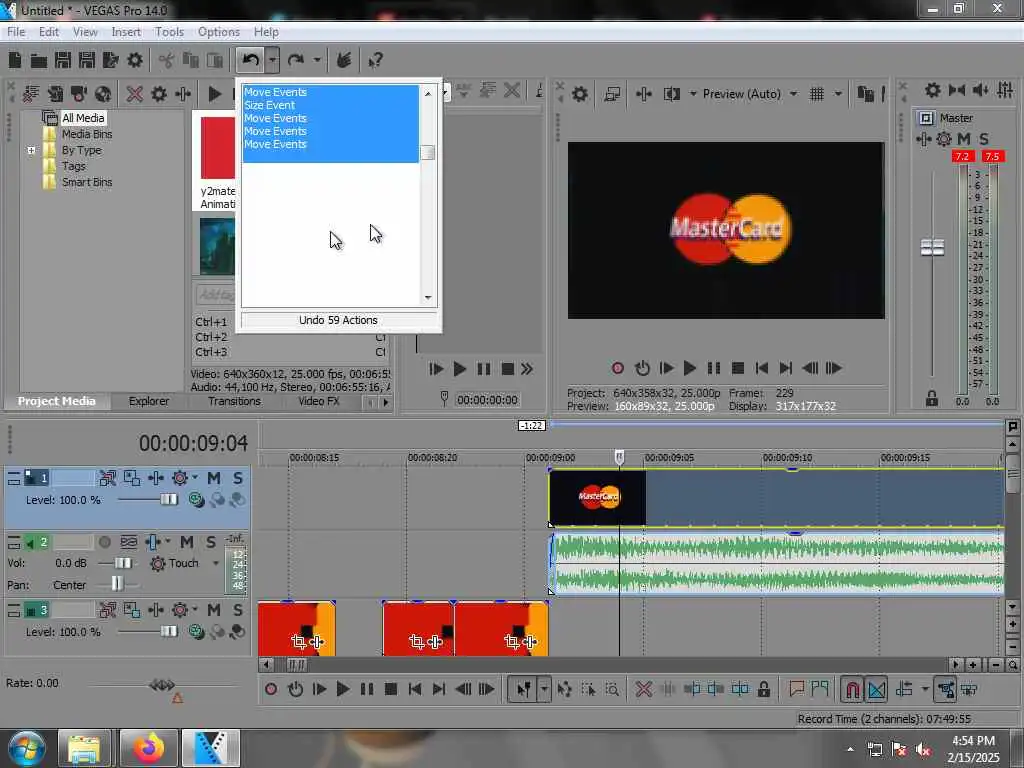This screenshot has width=1024, height=768.
Task: Open the File menu
Action: tap(16, 32)
